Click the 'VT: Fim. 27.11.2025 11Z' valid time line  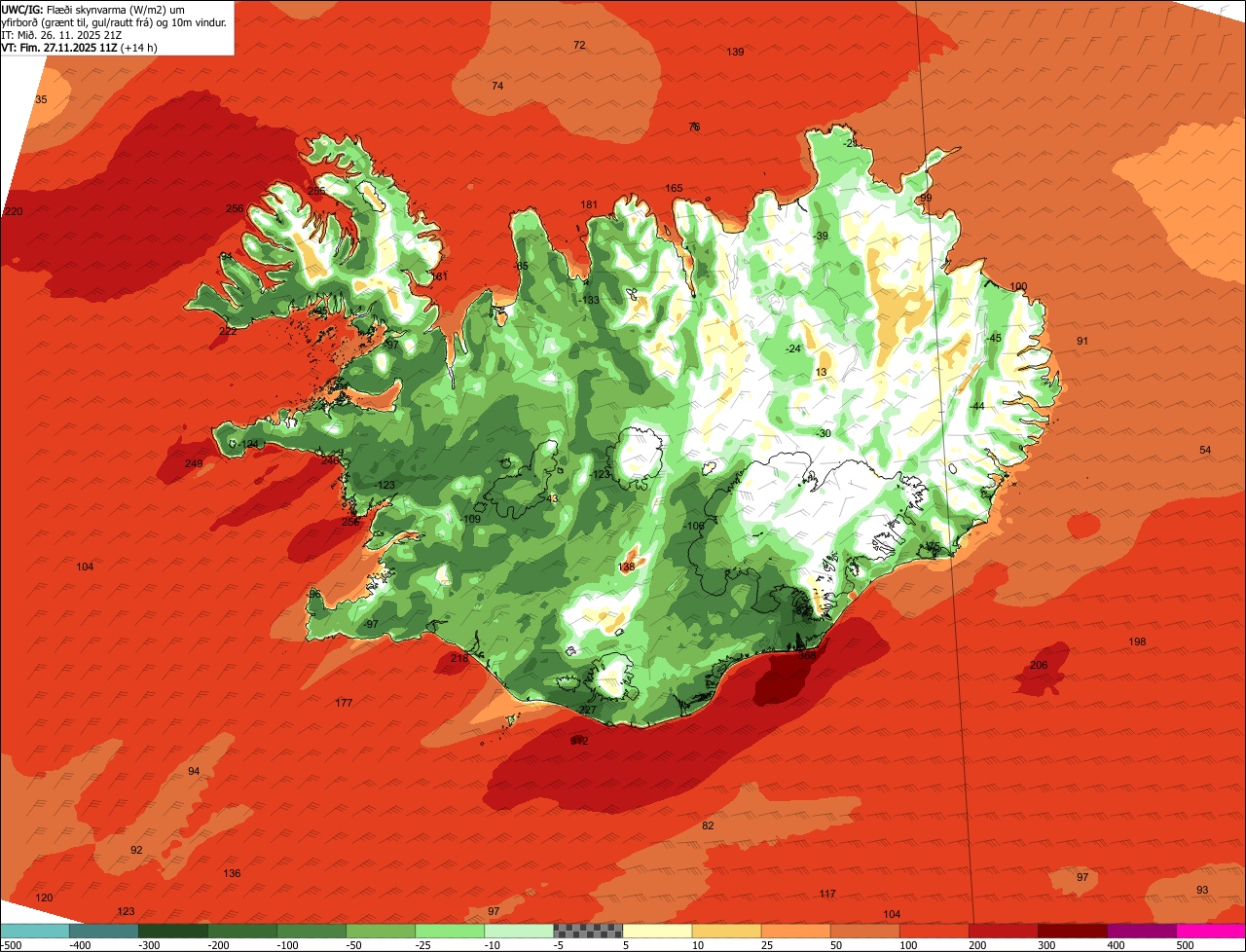(80, 47)
